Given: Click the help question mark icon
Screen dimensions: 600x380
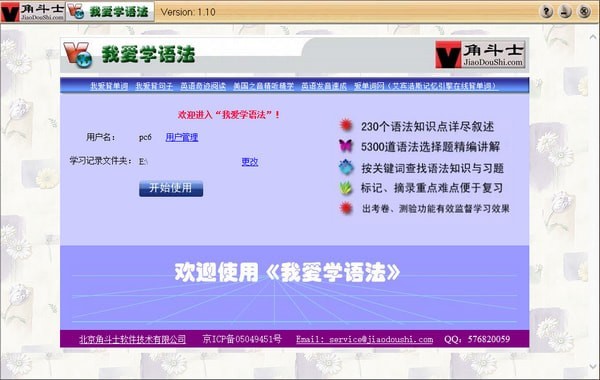Looking at the screenshot, I should 546,11.
